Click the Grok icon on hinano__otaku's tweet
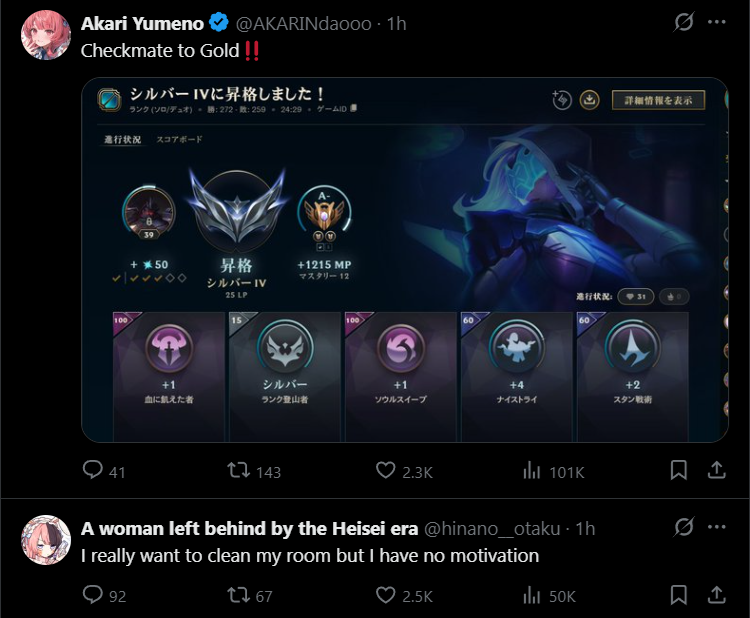 pos(683,527)
